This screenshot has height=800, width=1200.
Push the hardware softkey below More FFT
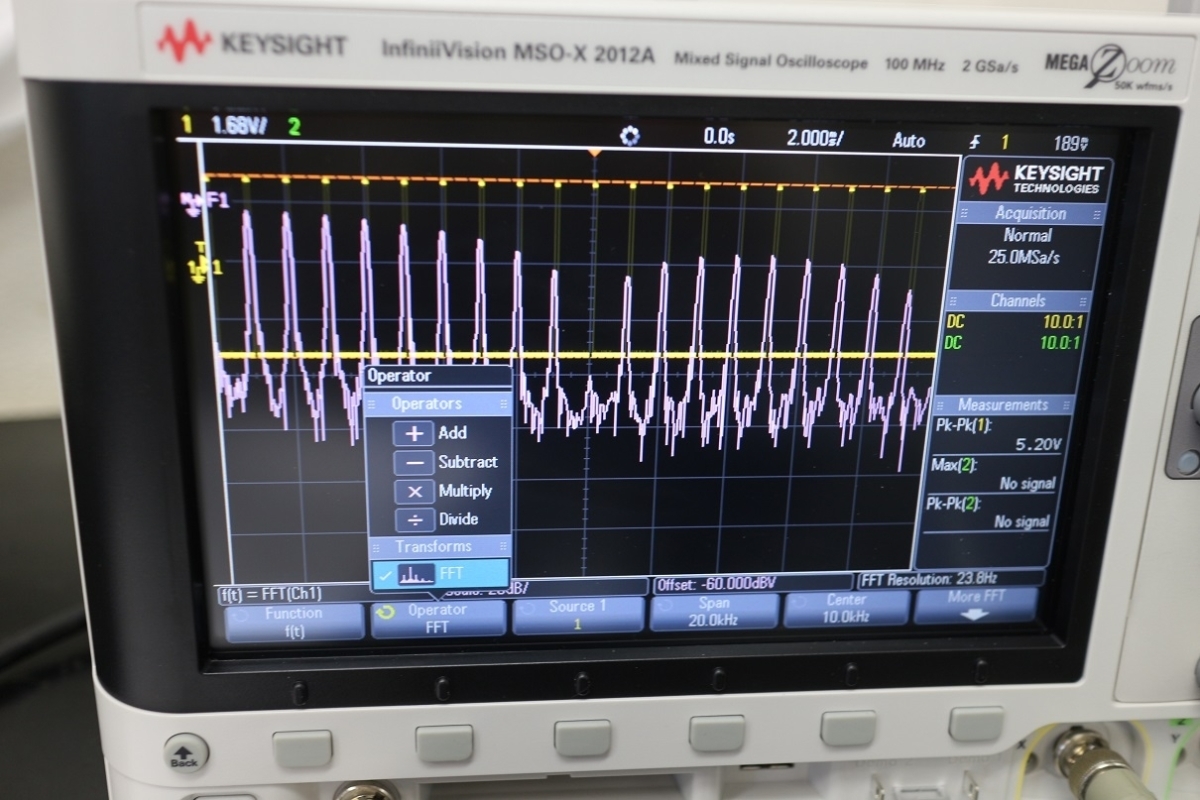pyautogui.click(x=976, y=723)
